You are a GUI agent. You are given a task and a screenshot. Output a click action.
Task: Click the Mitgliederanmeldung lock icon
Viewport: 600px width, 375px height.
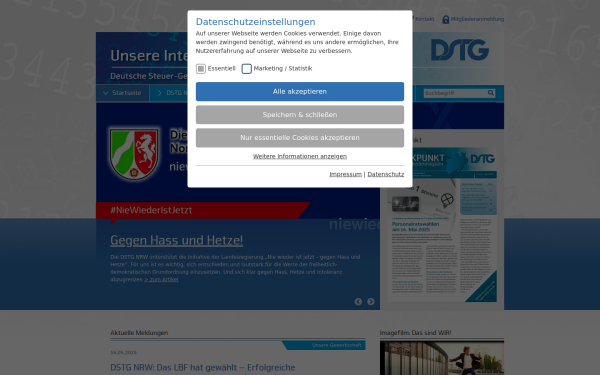click(445, 19)
